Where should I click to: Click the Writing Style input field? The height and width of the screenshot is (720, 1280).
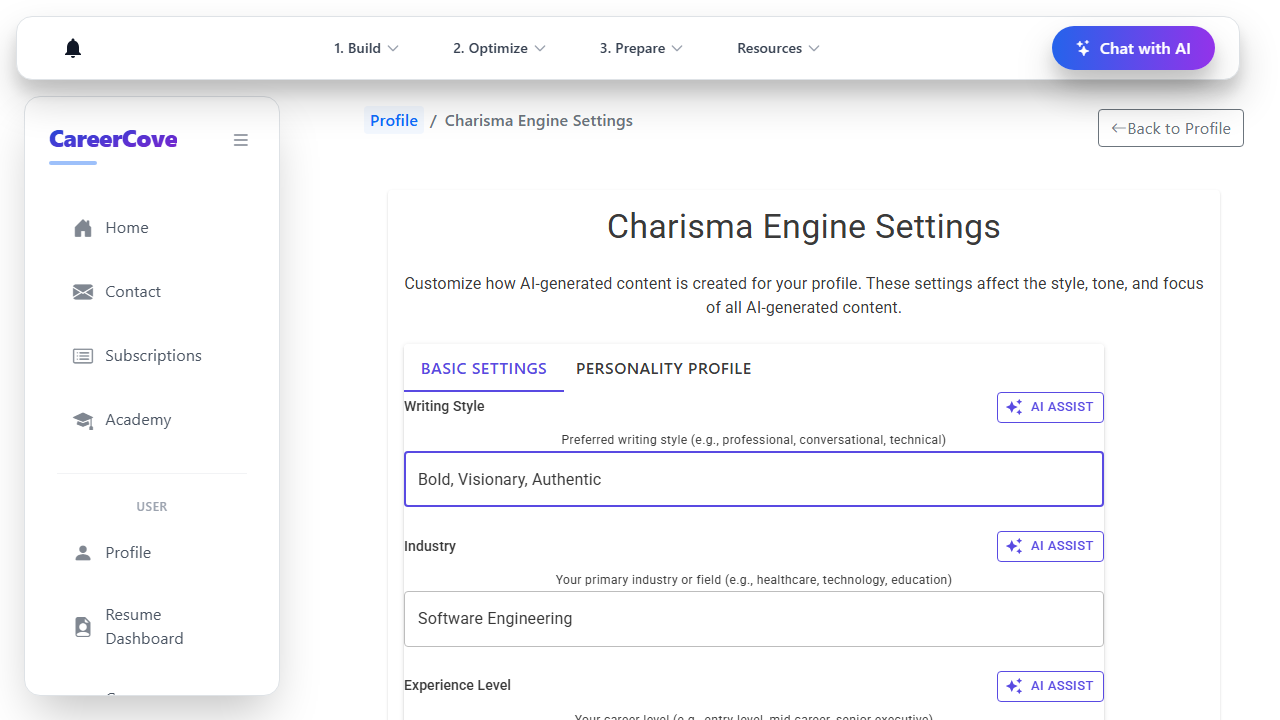point(754,479)
